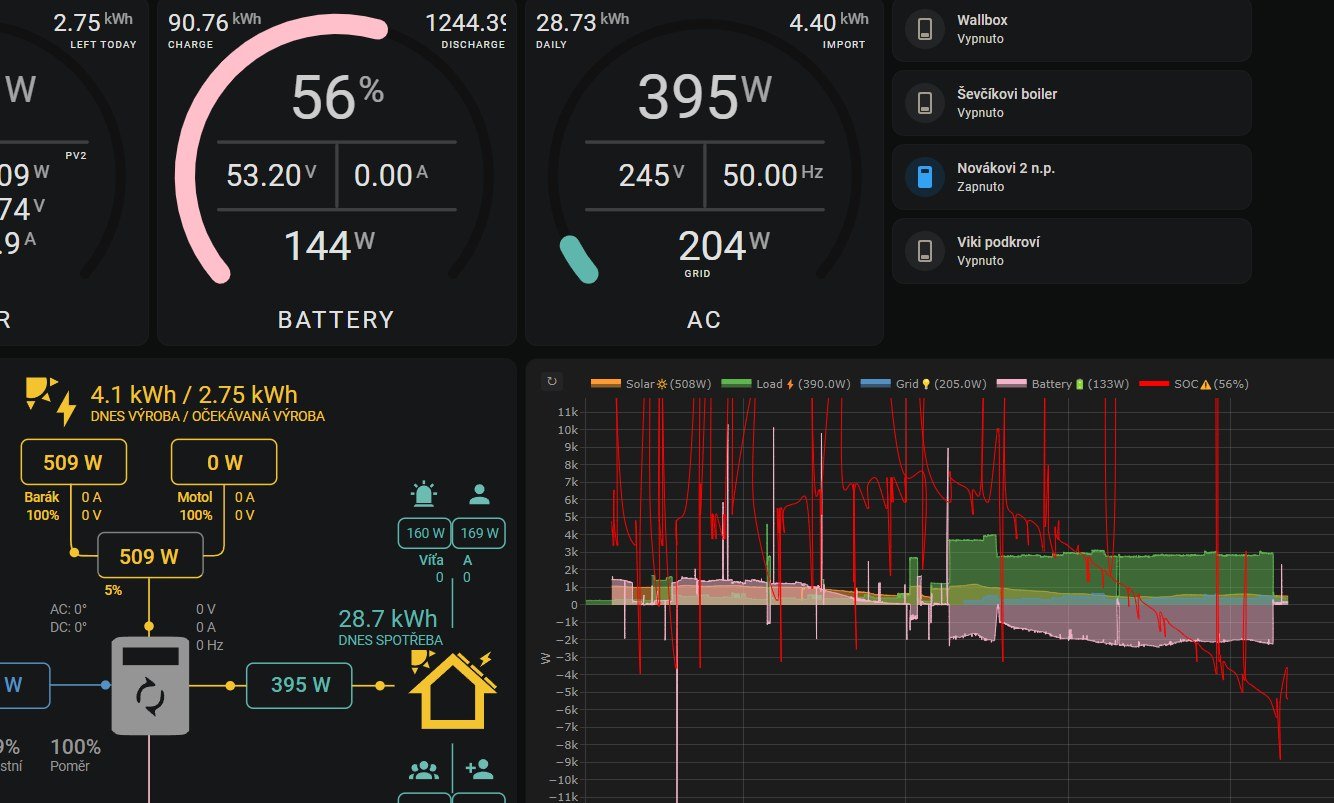Toggle the Novákovi 2 n.p. blue switch icon

pos(925,177)
